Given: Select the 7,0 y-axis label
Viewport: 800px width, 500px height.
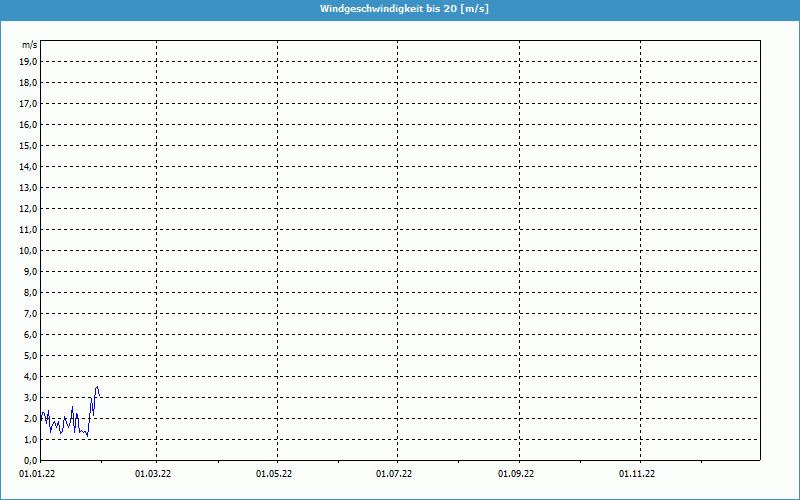Looking at the screenshot, I should tap(31, 313).
